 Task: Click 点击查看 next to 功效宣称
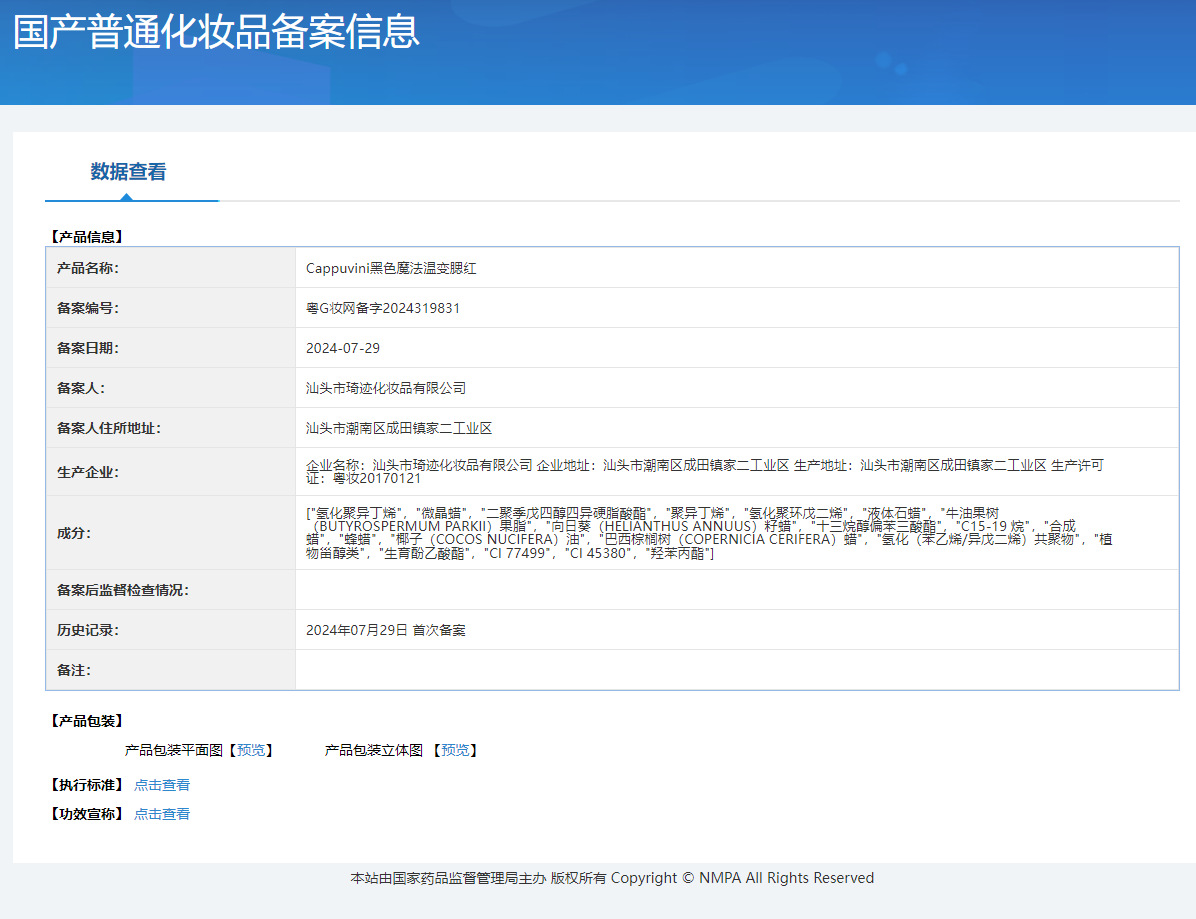click(162, 814)
